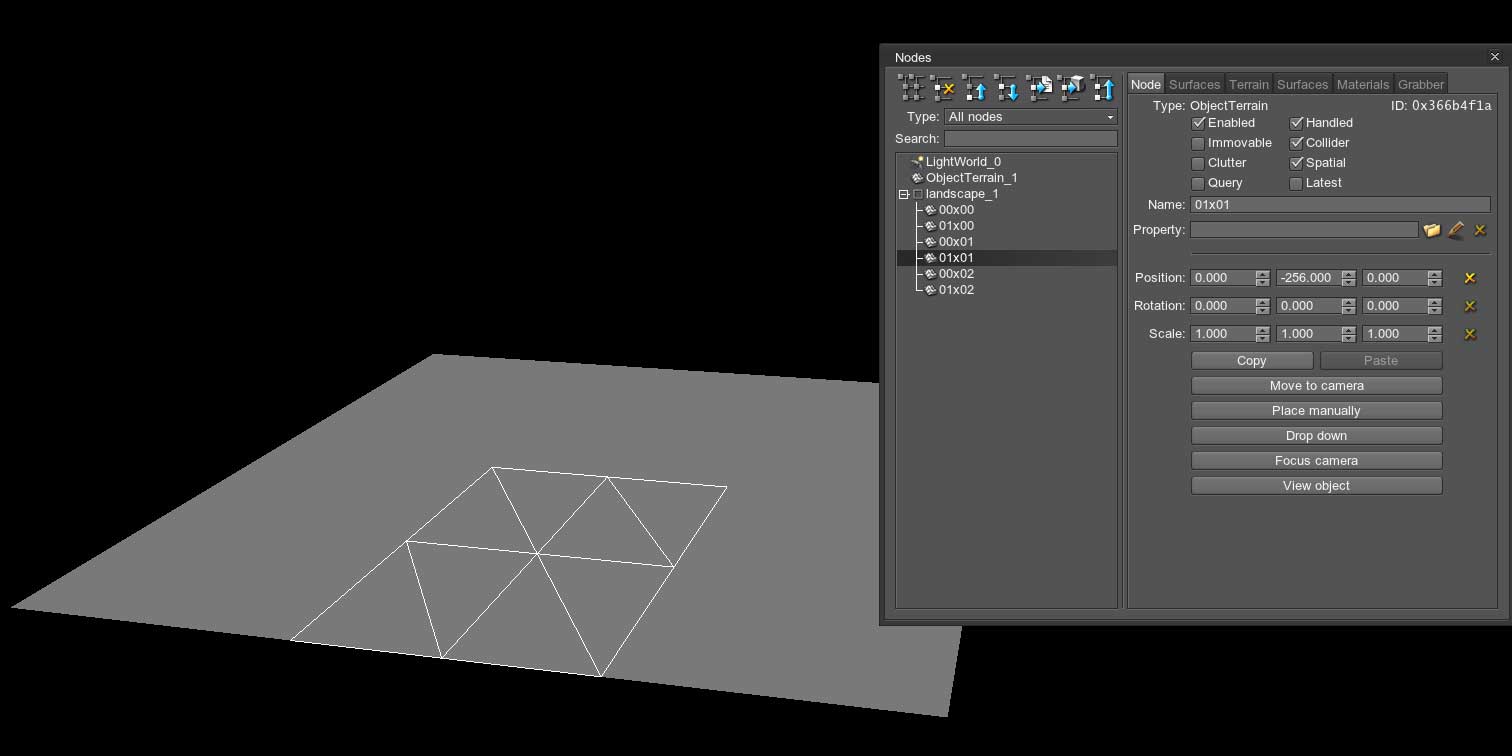Image resolution: width=1512 pixels, height=756 pixels.
Task: Click the Search input field
Action: (1030, 139)
